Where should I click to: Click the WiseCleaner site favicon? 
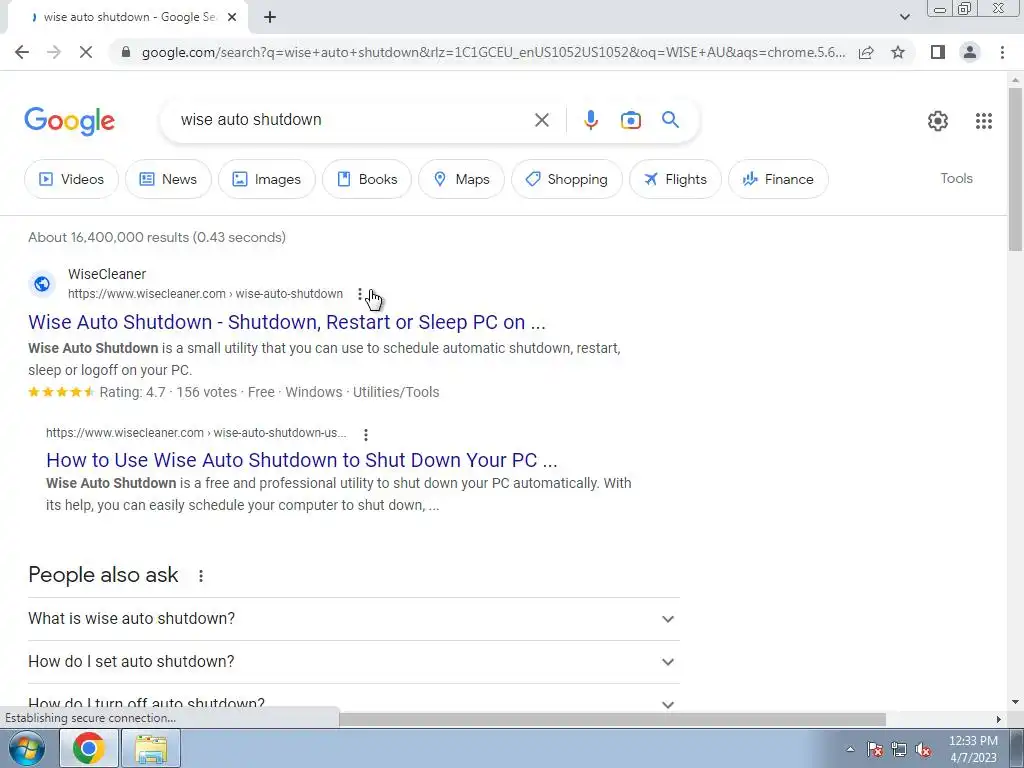click(x=42, y=284)
